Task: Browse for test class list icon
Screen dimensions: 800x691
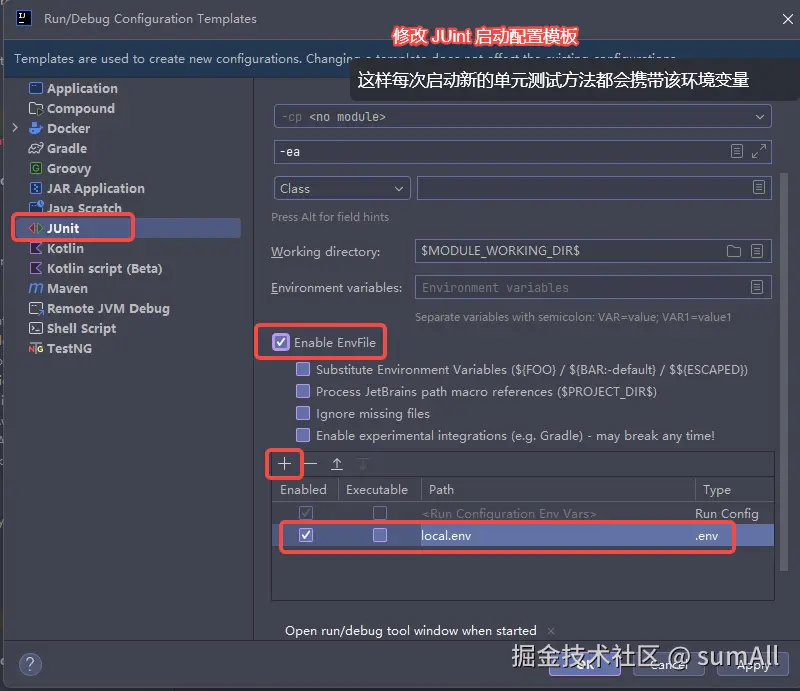Action: click(759, 187)
